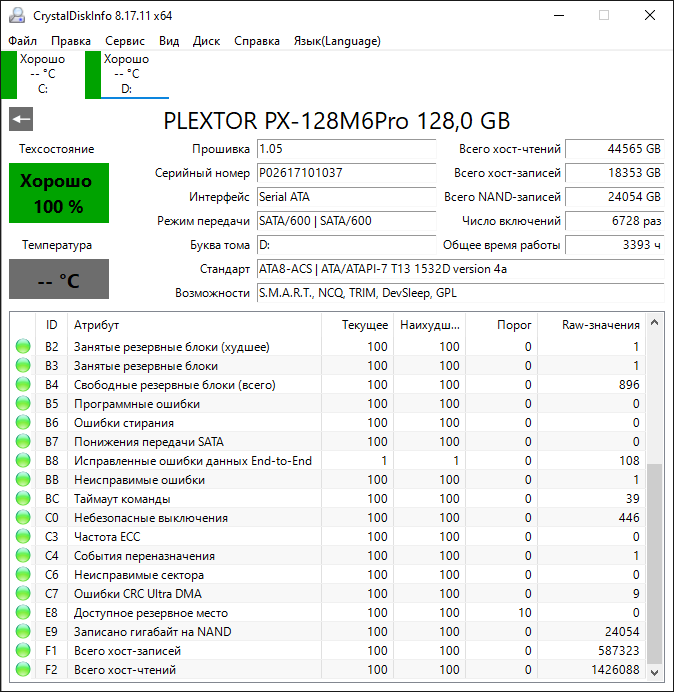Click green status circle for attribute E8
The height and width of the screenshot is (692, 674).
tap(23, 612)
